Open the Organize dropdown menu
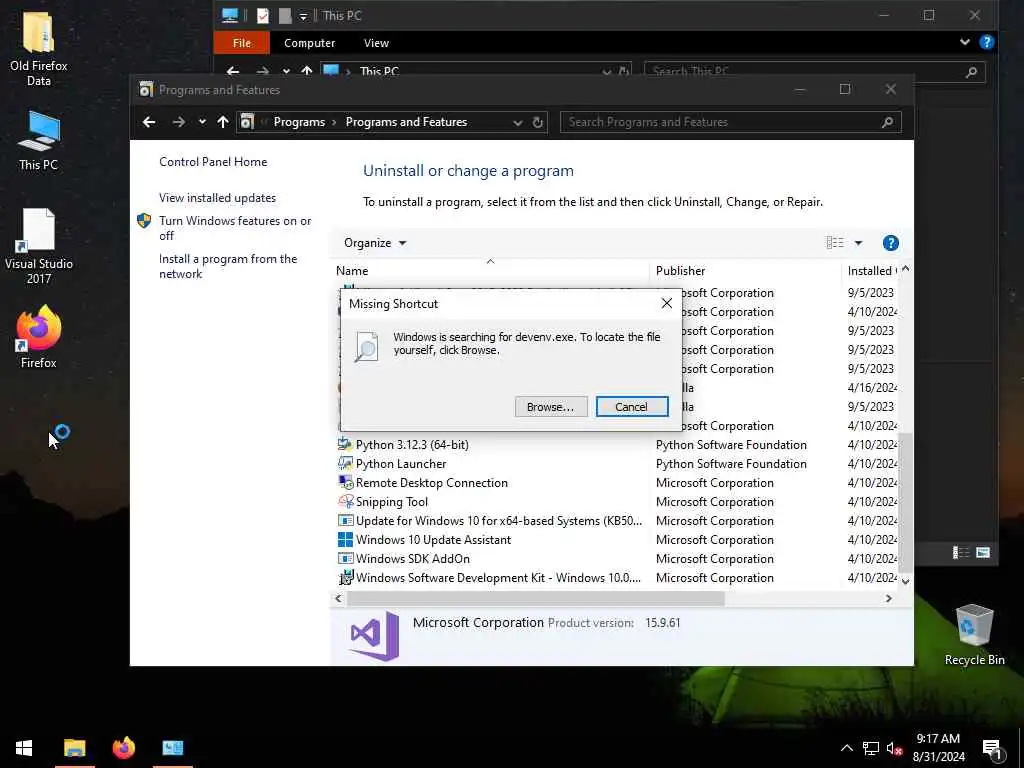Screen dimensions: 1024x768 375,243
